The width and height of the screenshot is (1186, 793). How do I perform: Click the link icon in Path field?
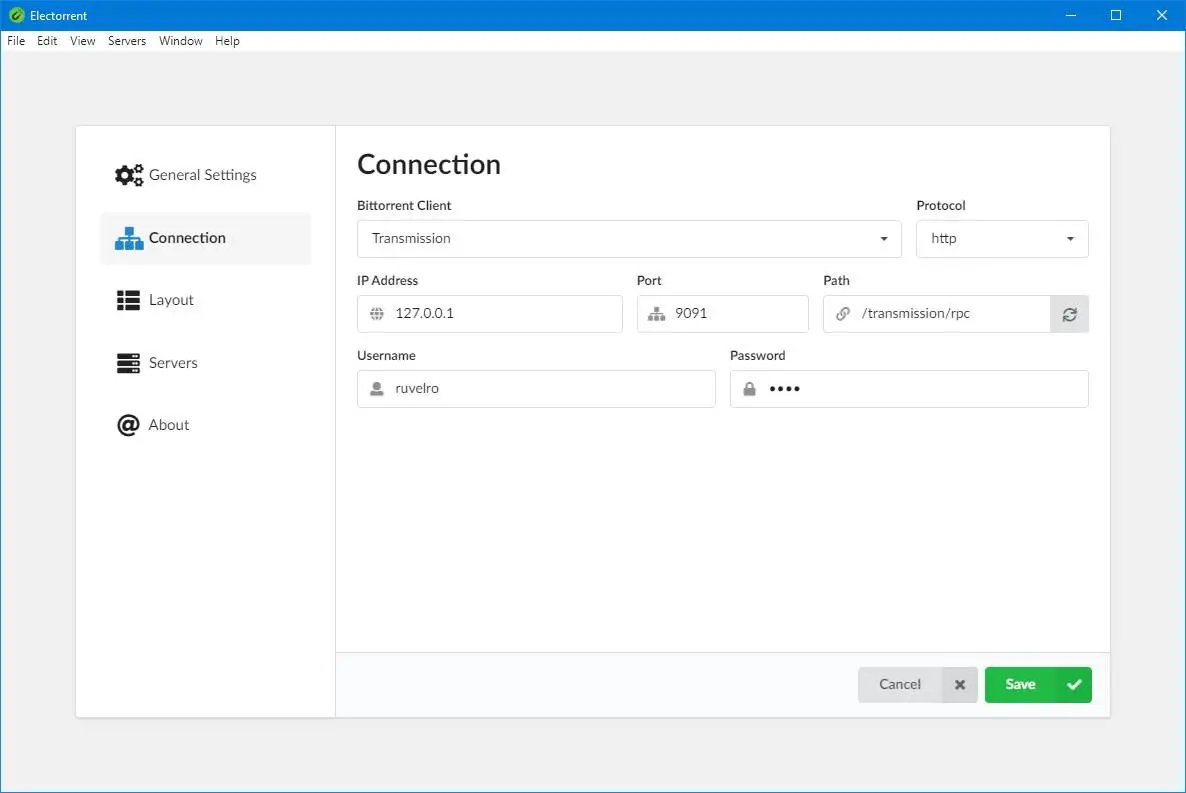tap(843, 313)
